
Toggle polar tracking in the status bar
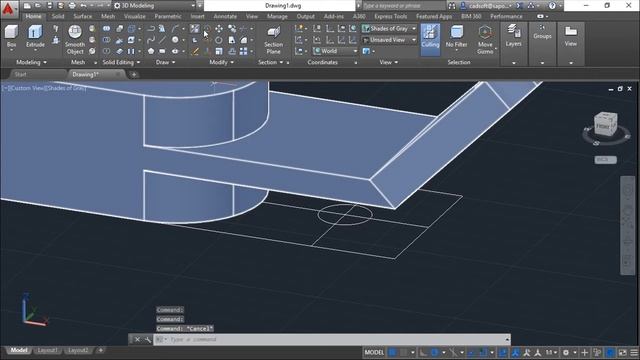click(x=434, y=352)
